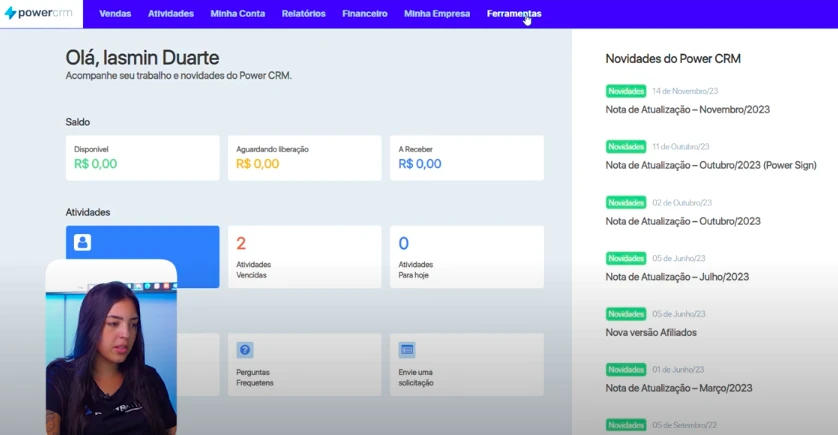Open the Minha Conta menu
Screen dimensions: 838x435
[237, 14]
